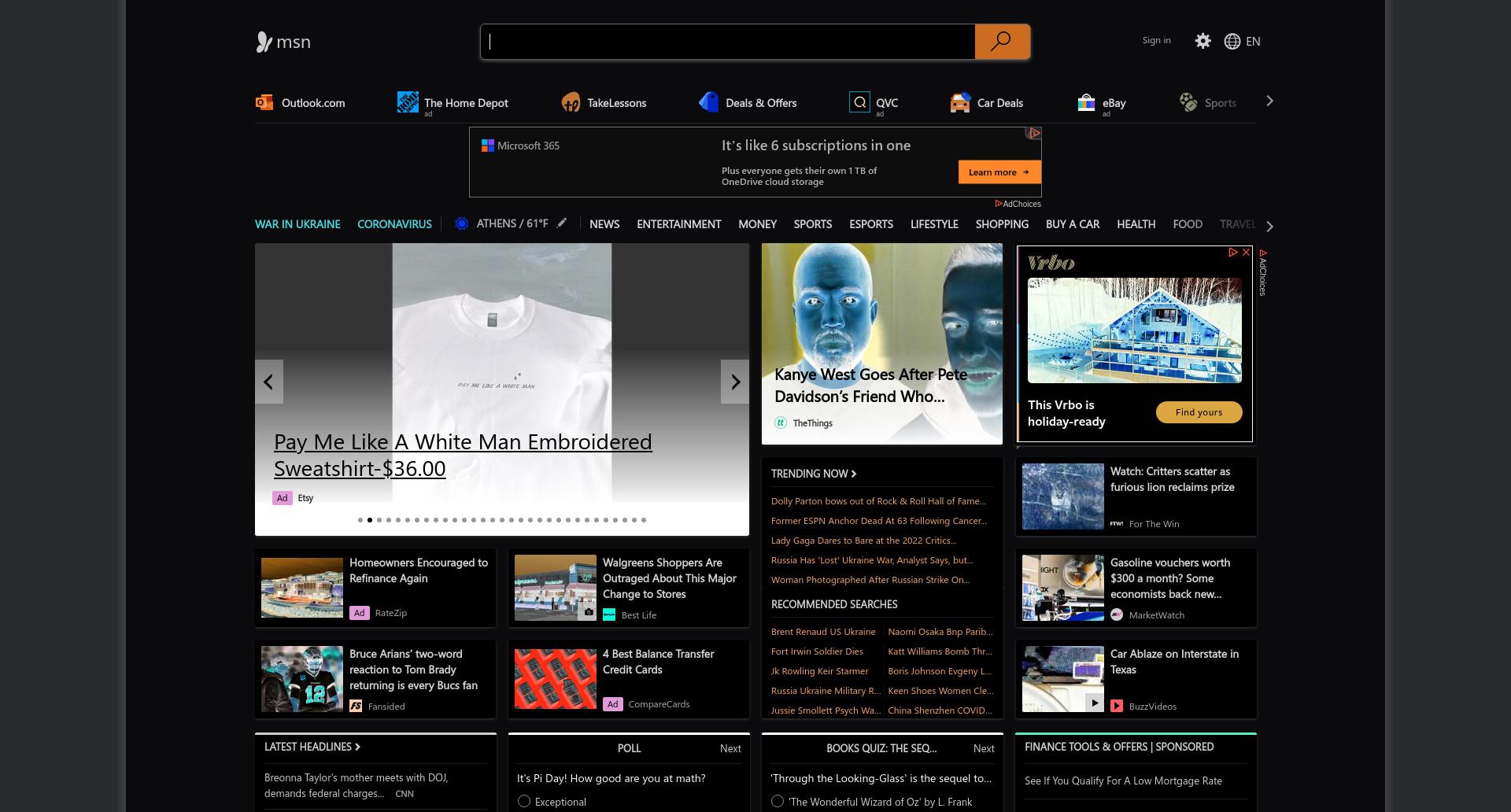This screenshot has width=1511, height=812.
Task: Open WAR IN UKRAINE tab
Action: coord(297,224)
